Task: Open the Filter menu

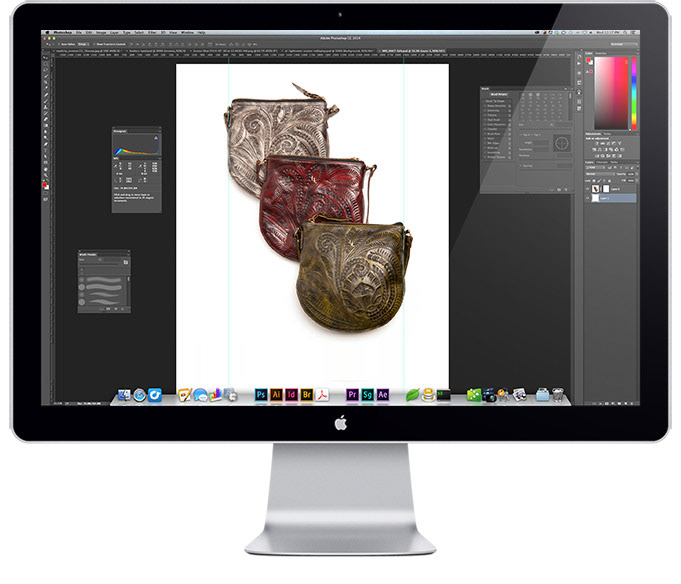Action: tap(152, 33)
